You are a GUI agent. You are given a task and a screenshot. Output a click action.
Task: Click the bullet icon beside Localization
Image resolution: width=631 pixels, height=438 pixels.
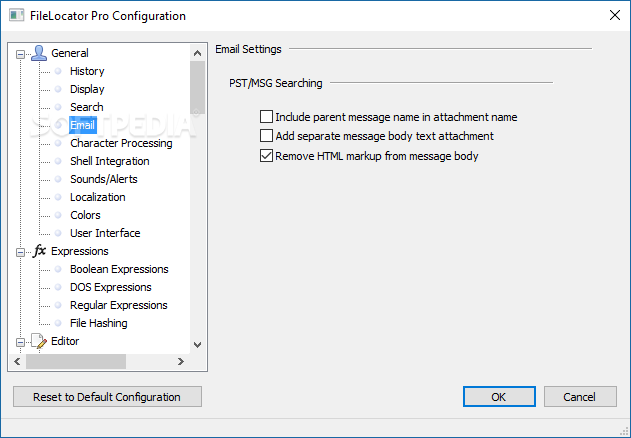pyautogui.click(x=58, y=197)
